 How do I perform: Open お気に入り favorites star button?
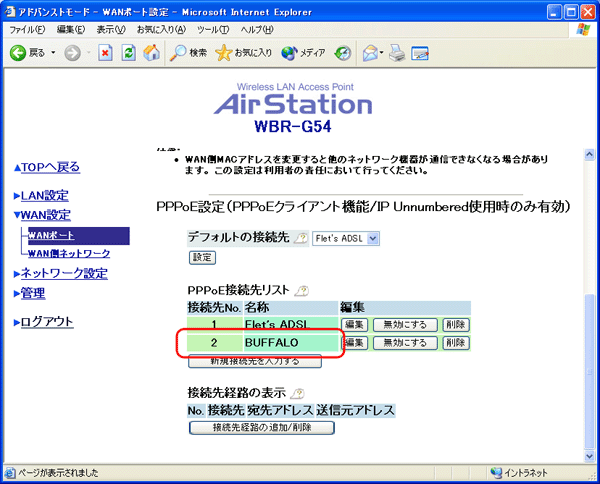244,53
